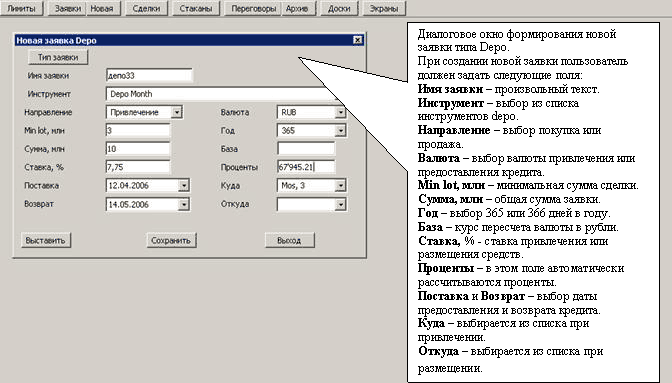The image size is (672, 383).
Task: Open the Переговоры tab
Action: coord(253,8)
